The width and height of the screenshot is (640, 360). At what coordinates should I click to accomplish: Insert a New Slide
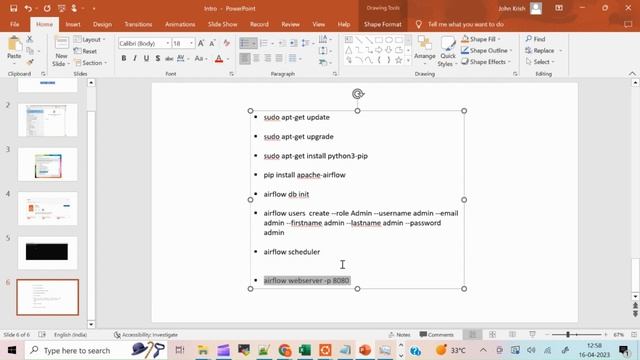pos(62,52)
